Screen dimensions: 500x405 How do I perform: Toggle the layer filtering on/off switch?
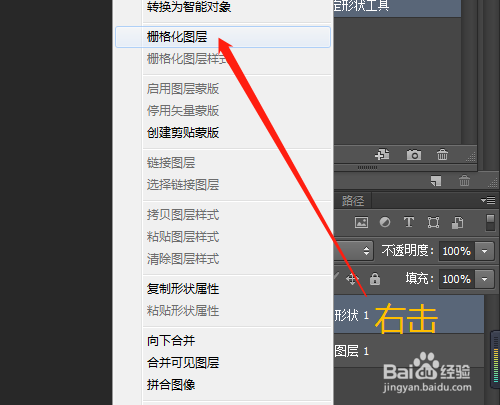click(490, 223)
